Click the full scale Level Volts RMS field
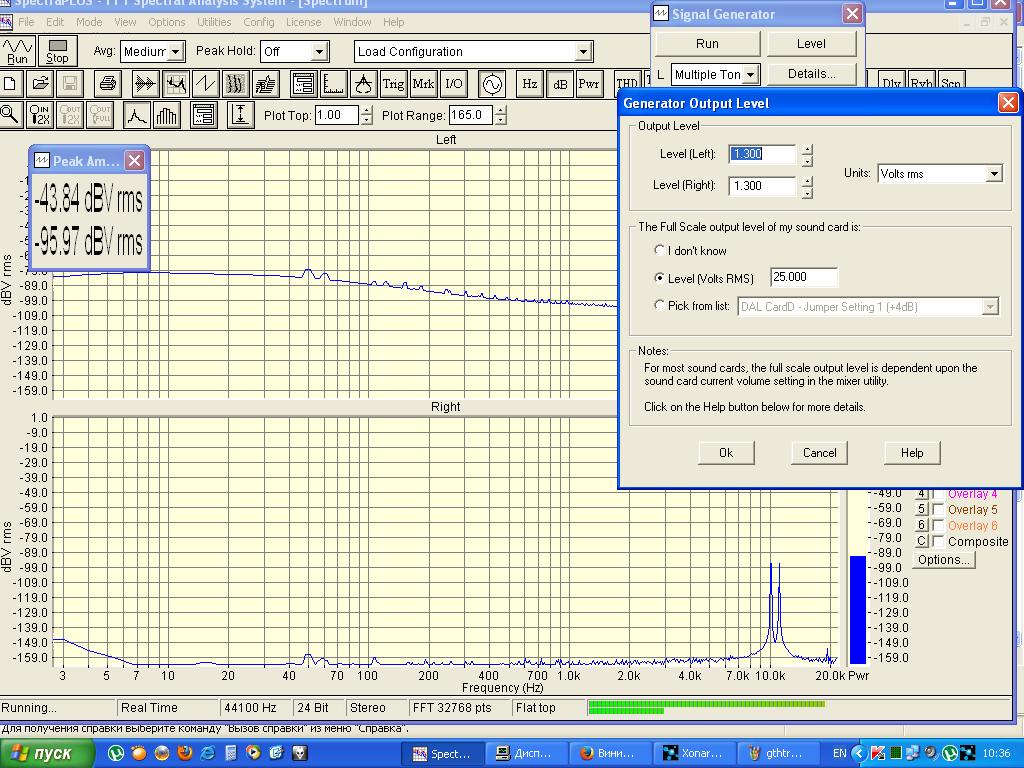Viewport: 1024px width, 768px height. (x=803, y=278)
